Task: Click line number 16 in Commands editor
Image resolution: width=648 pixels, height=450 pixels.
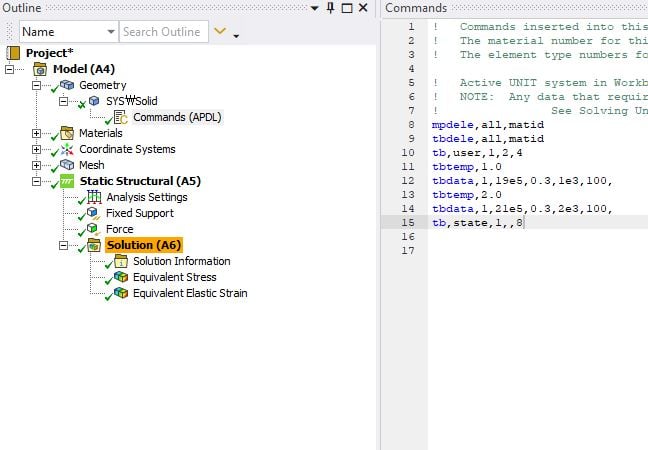Action: (407, 236)
